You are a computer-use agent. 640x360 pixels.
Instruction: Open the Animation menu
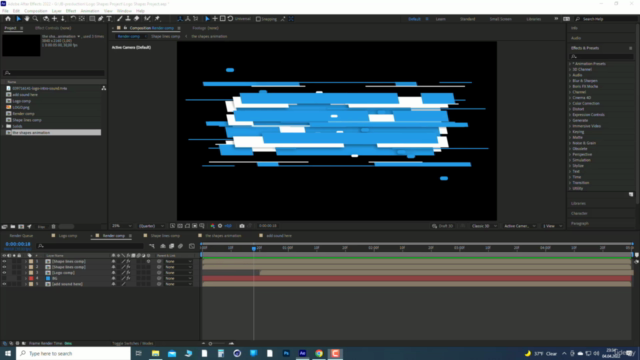pos(90,11)
